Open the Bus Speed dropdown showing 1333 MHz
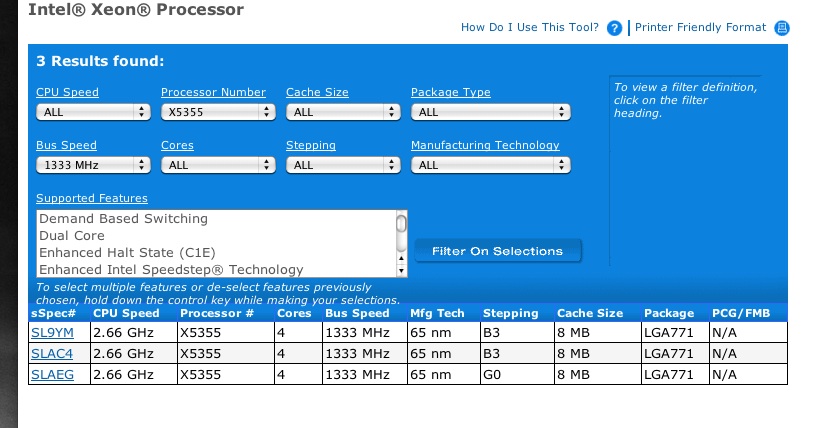The image size is (832, 428). [93, 165]
